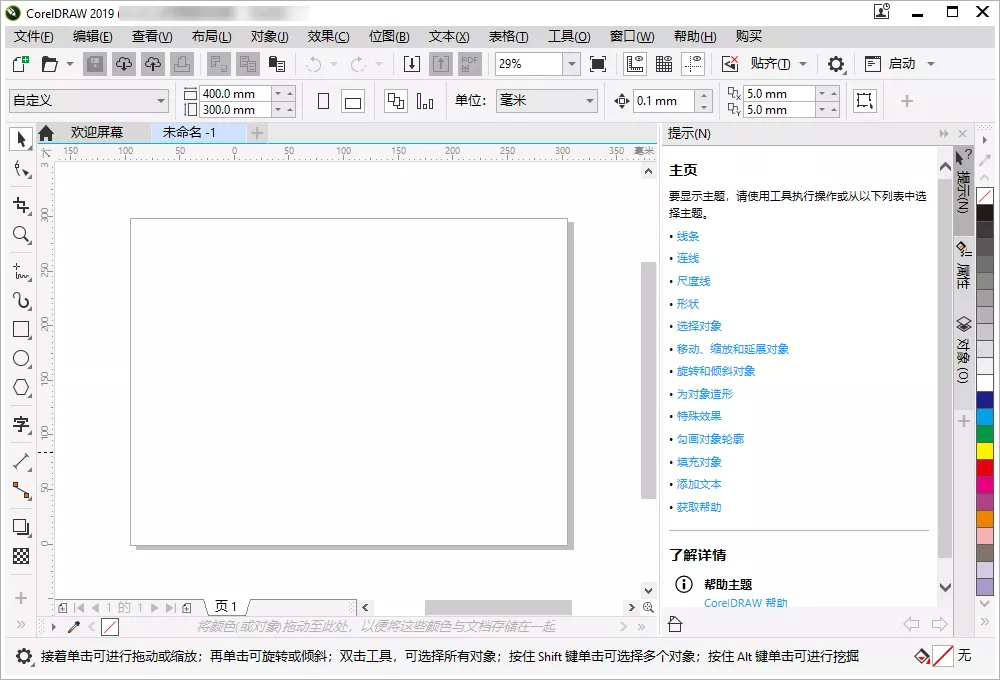The image size is (1000, 680).
Task: Toggle the grid display on
Action: 662,63
